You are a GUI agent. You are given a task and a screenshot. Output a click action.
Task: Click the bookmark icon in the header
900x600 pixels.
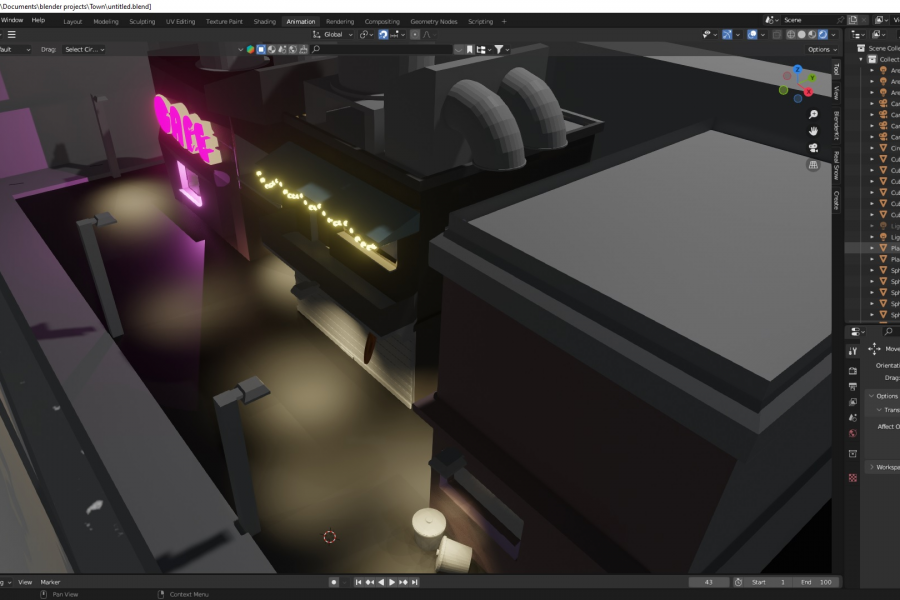pos(470,49)
